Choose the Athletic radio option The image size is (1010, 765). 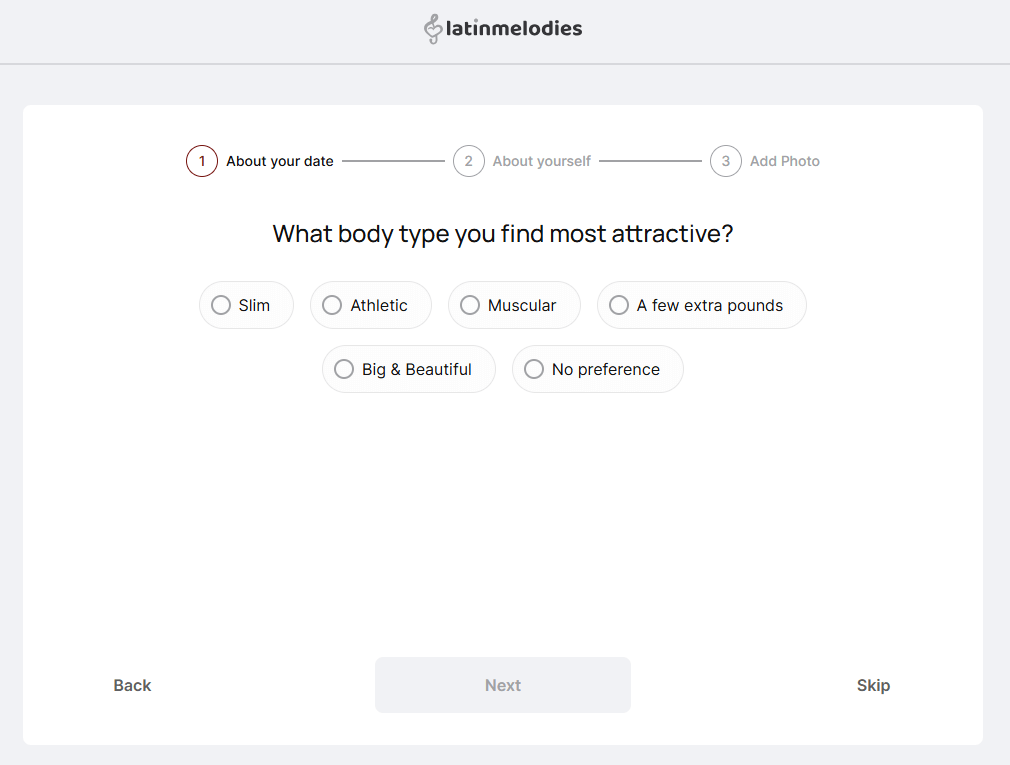point(370,305)
